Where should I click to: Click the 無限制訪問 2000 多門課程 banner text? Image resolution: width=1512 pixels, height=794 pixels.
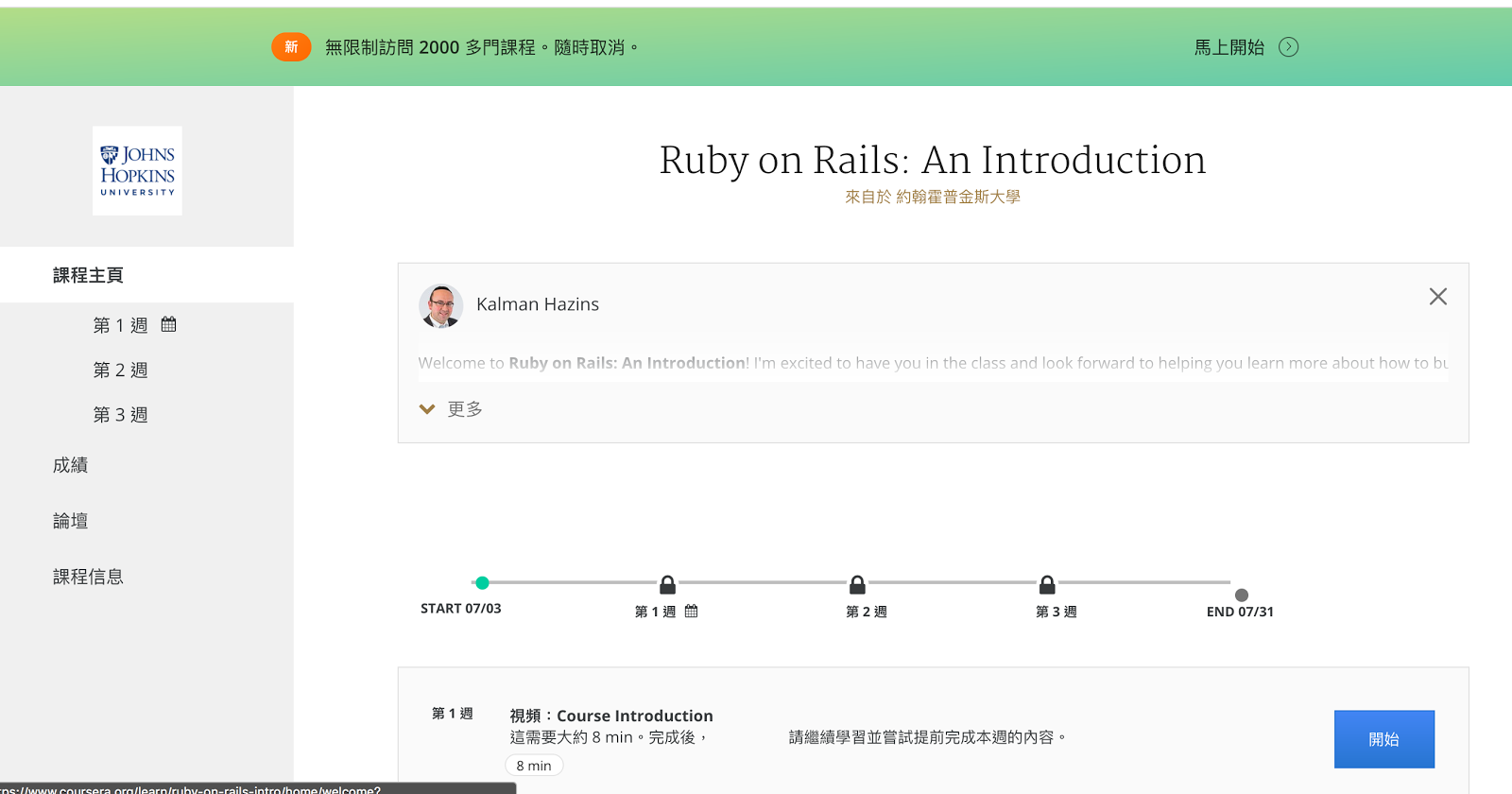(482, 47)
